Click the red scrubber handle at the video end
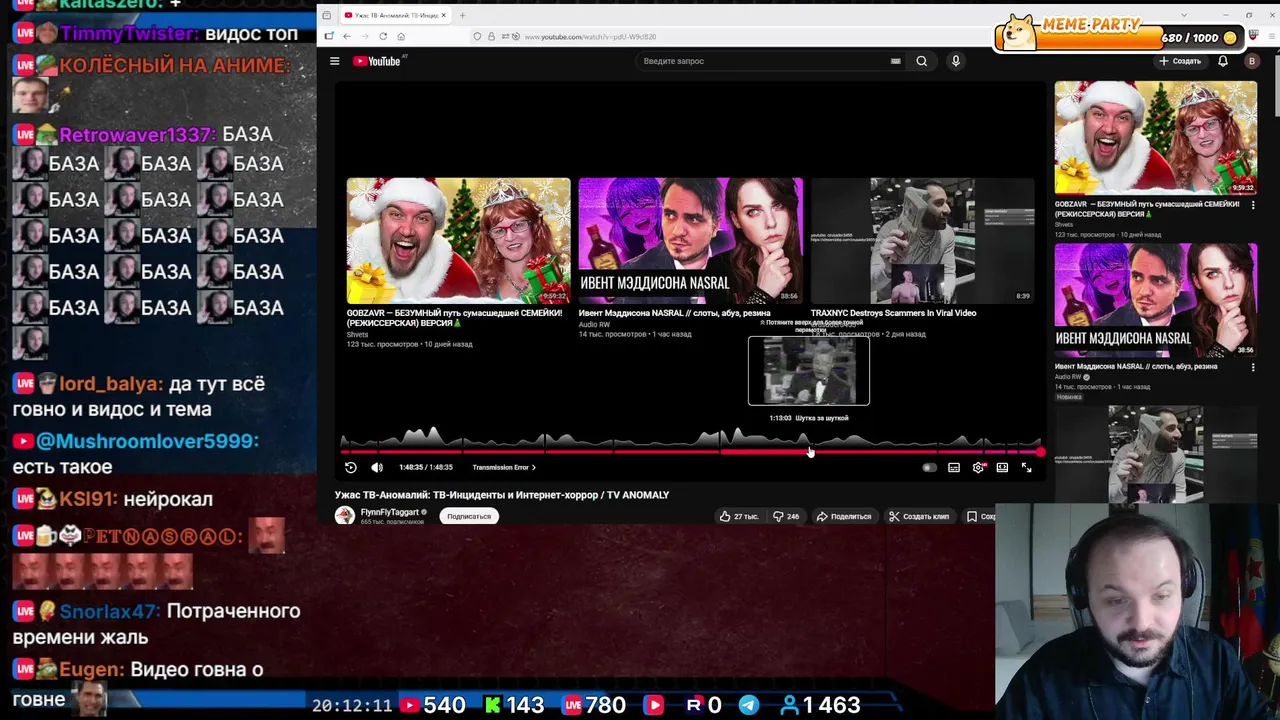 [1041, 452]
